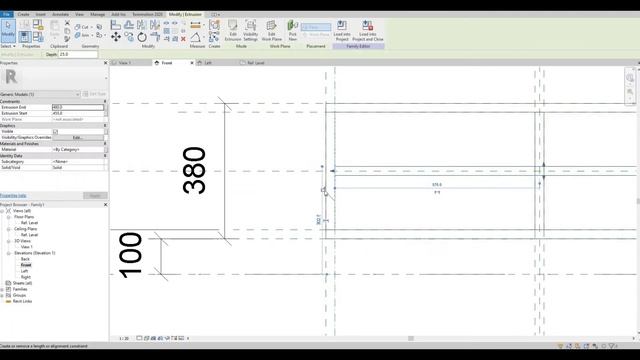The width and height of the screenshot is (640, 360).
Task: Select Sheets (all) in Project Browser
Action: (x=22, y=283)
